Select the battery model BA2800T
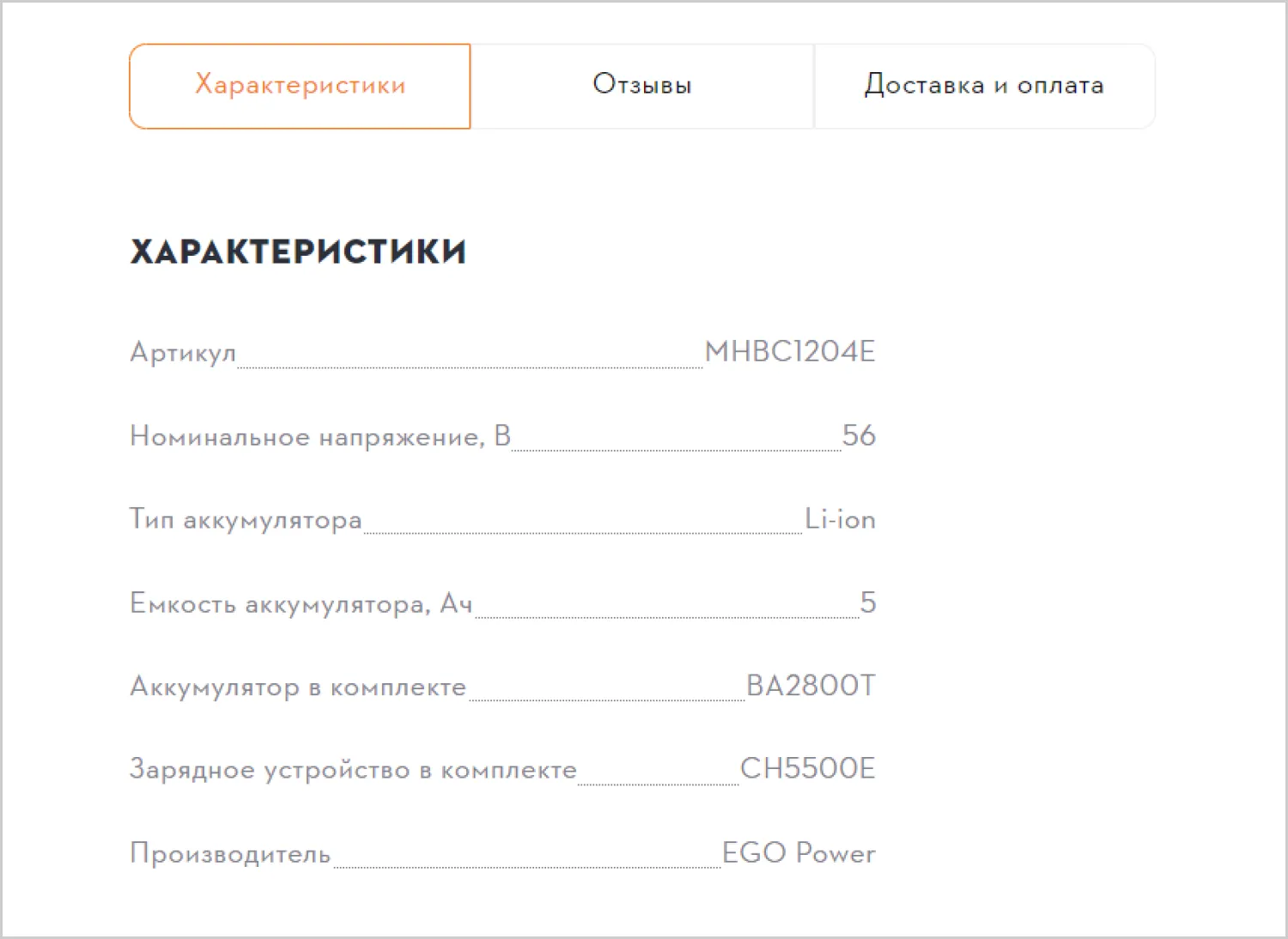 pos(811,685)
